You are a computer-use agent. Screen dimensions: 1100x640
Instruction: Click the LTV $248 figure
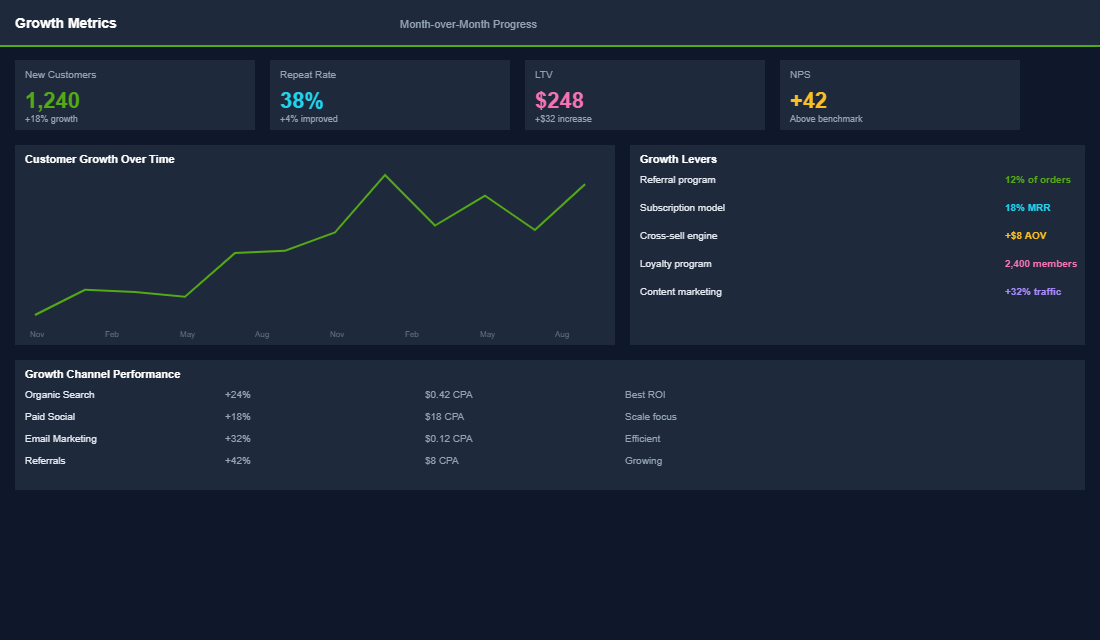point(558,100)
